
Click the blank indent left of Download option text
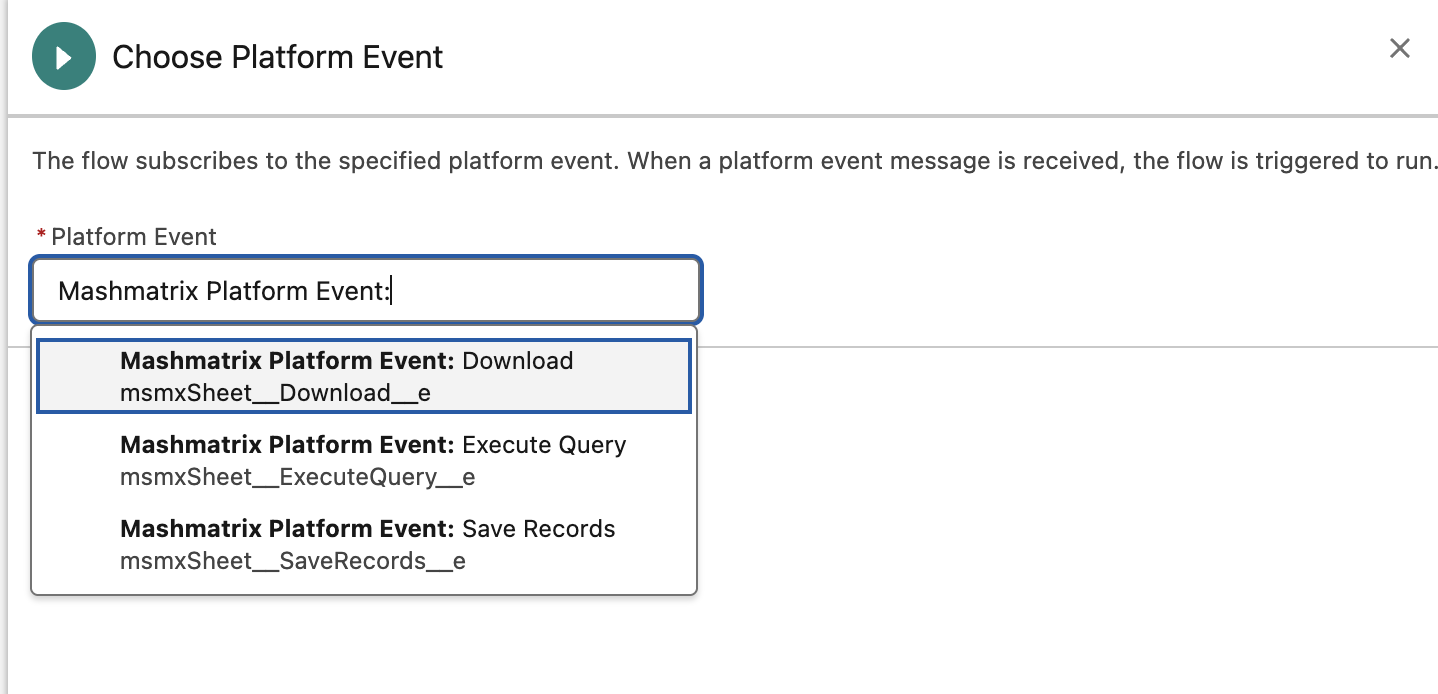click(x=78, y=376)
